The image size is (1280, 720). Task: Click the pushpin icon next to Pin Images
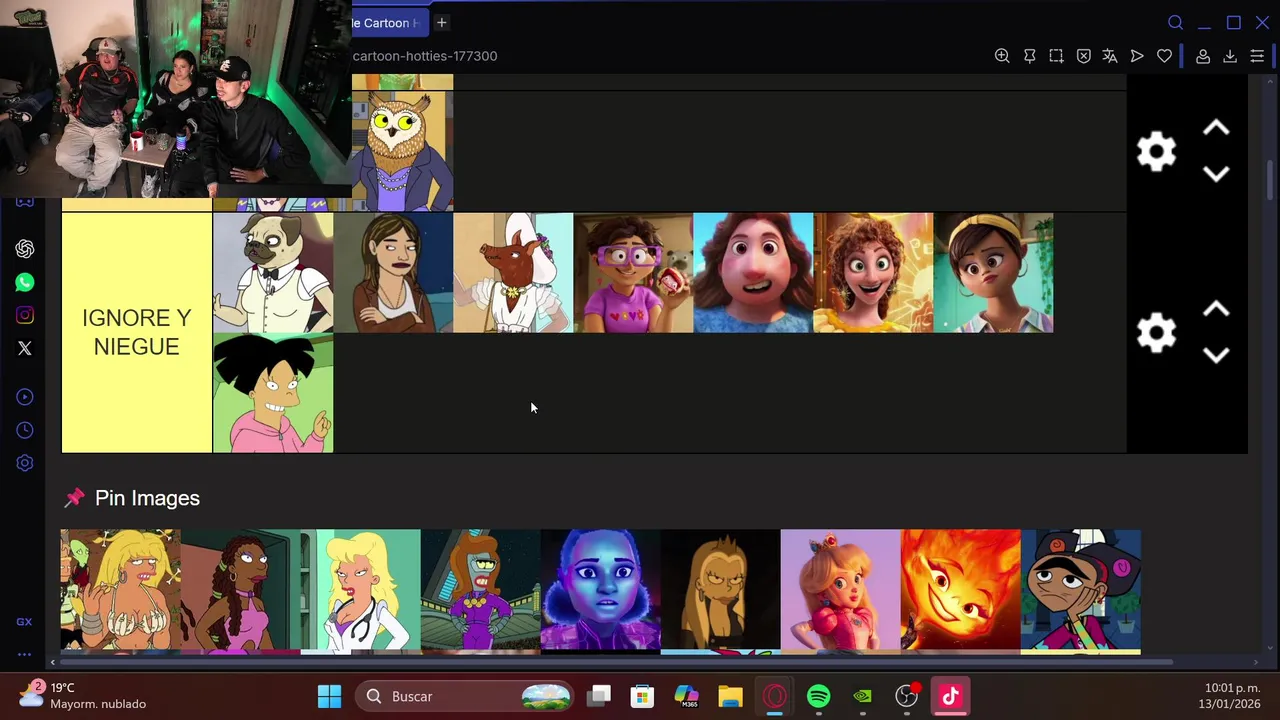(x=75, y=497)
